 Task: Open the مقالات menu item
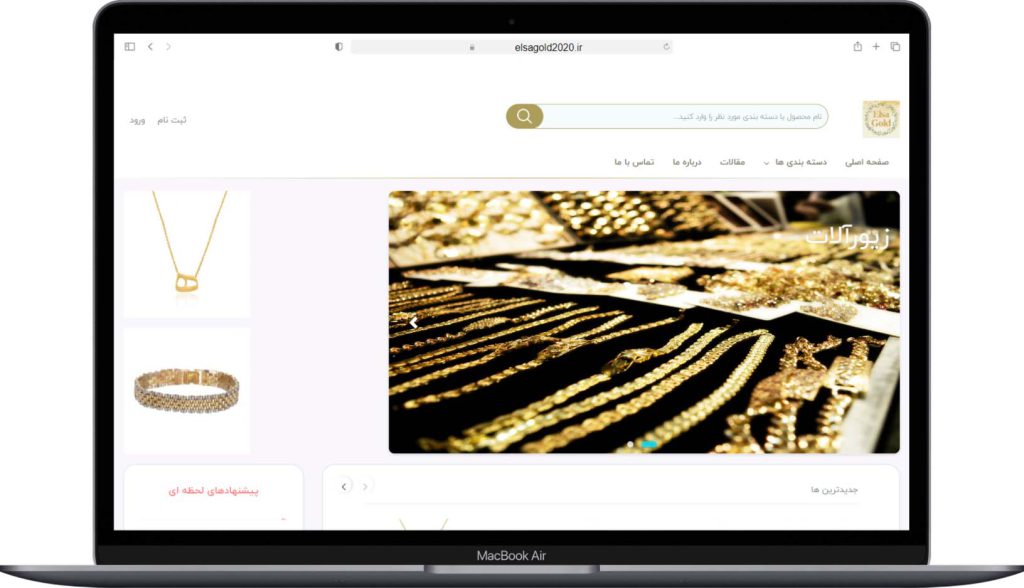click(732, 162)
